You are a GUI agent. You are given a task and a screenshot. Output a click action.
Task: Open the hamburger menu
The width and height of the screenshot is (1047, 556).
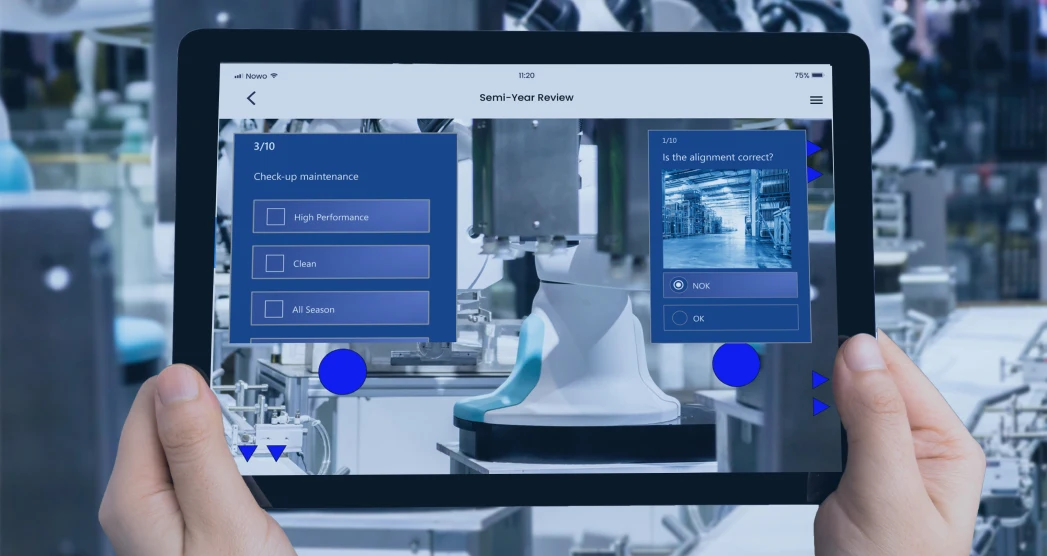pyautogui.click(x=816, y=100)
